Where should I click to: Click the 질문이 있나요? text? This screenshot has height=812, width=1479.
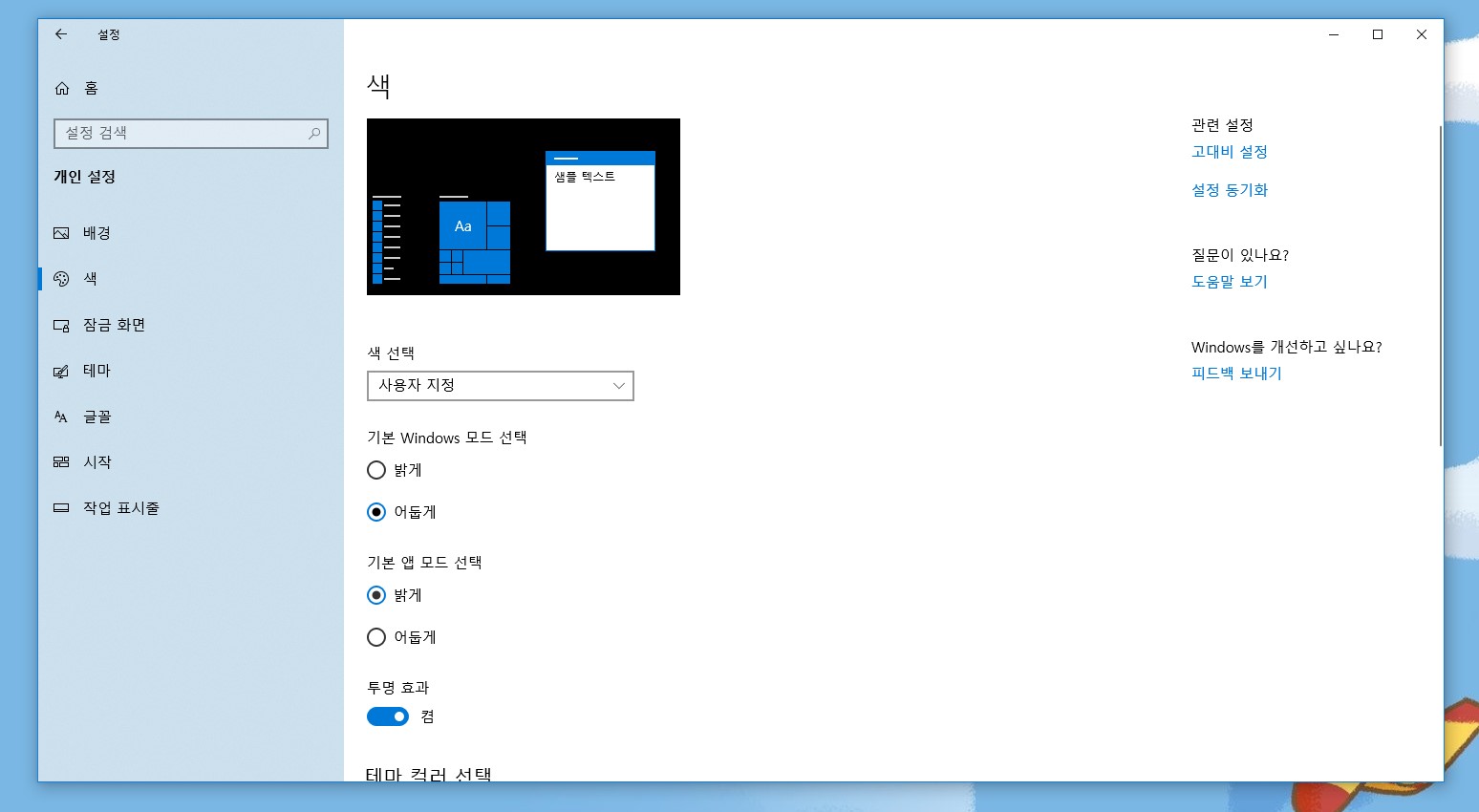1240,255
